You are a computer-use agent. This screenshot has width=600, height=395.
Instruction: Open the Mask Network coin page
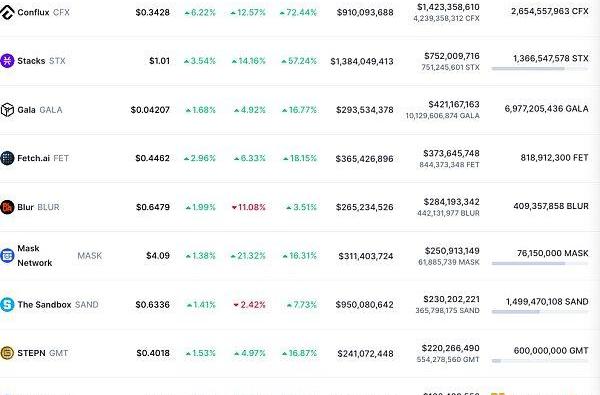[60, 256]
